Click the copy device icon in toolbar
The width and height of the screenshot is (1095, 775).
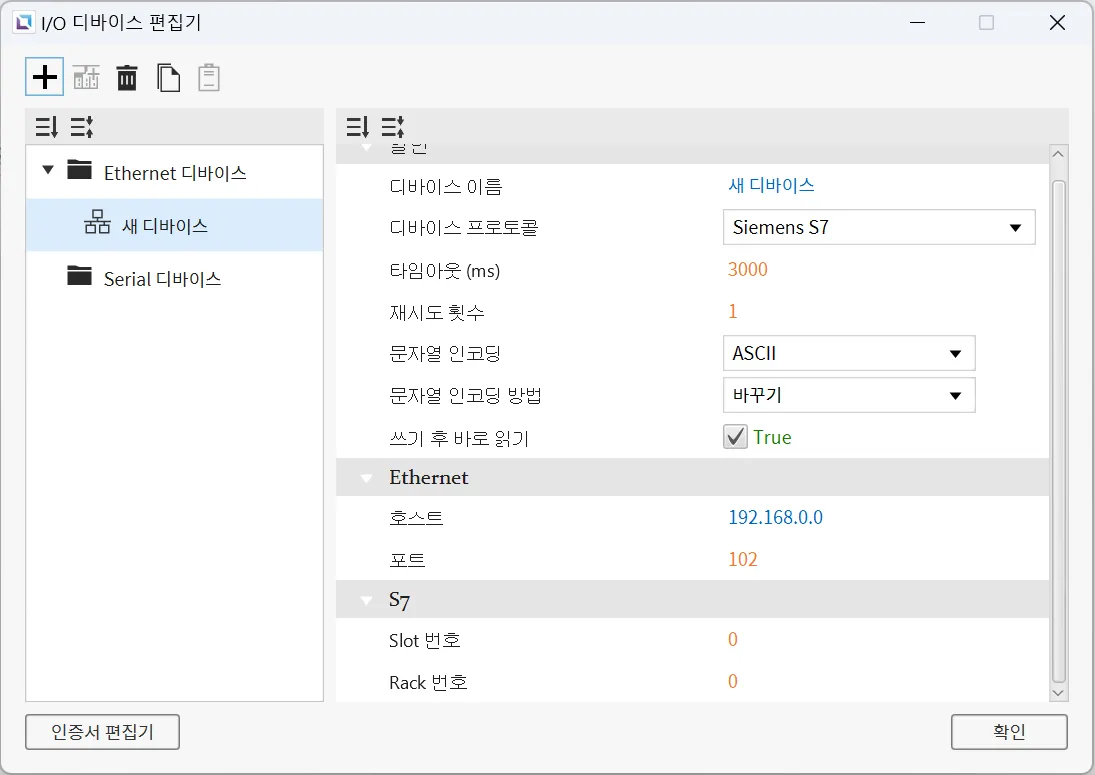(x=168, y=77)
